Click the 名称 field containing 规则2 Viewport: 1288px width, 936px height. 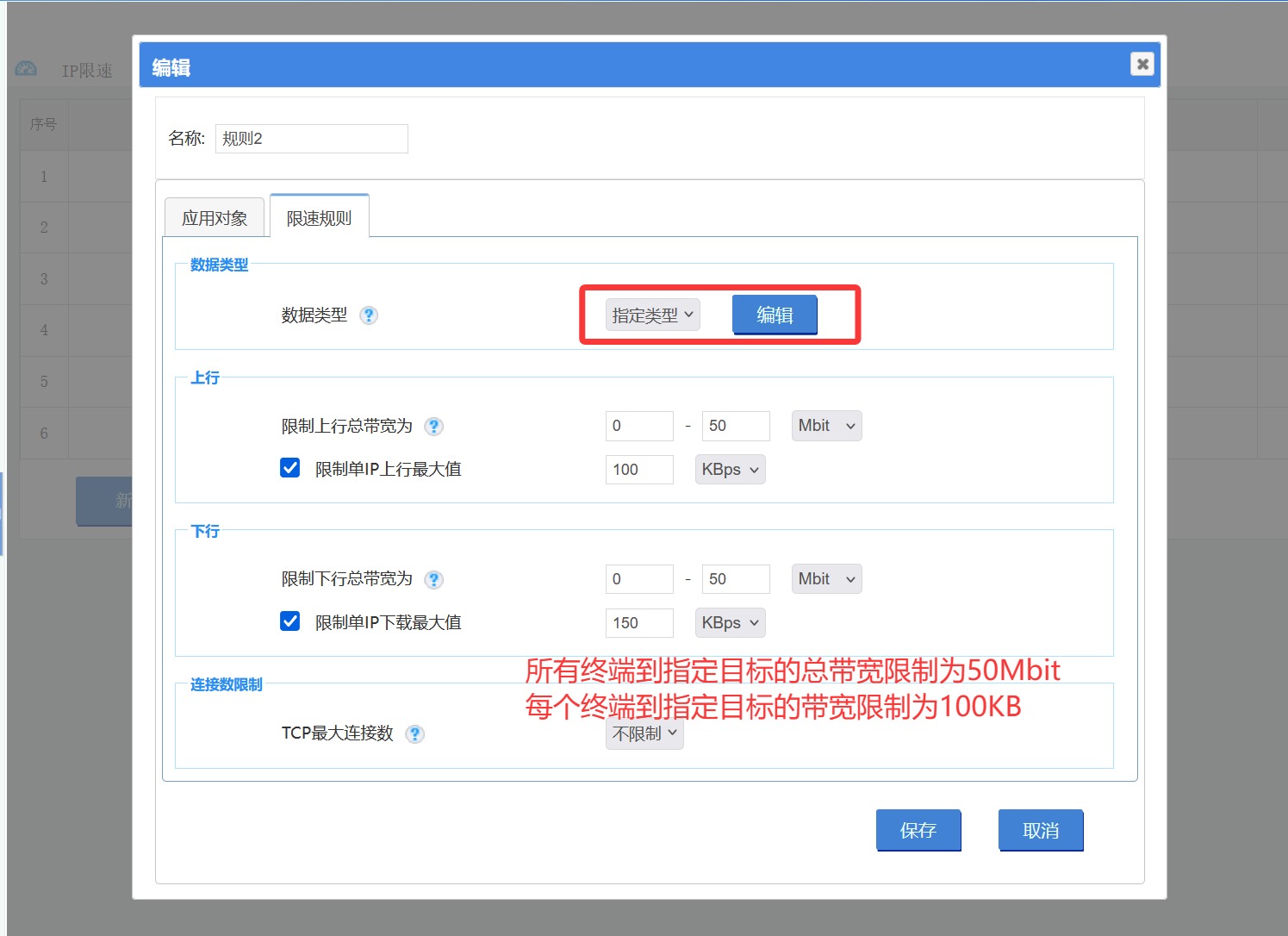coord(311,139)
